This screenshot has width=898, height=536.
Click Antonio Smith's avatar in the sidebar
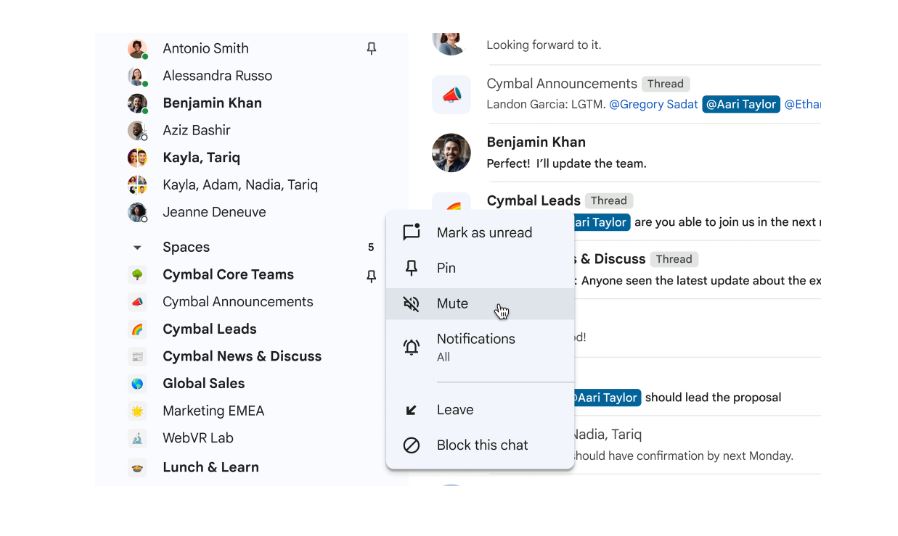coord(137,49)
